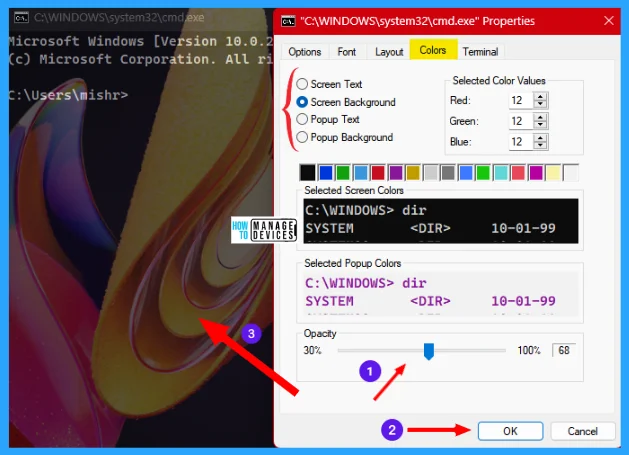Click the Green value input field
The width and height of the screenshot is (629, 455).
tap(521, 121)
